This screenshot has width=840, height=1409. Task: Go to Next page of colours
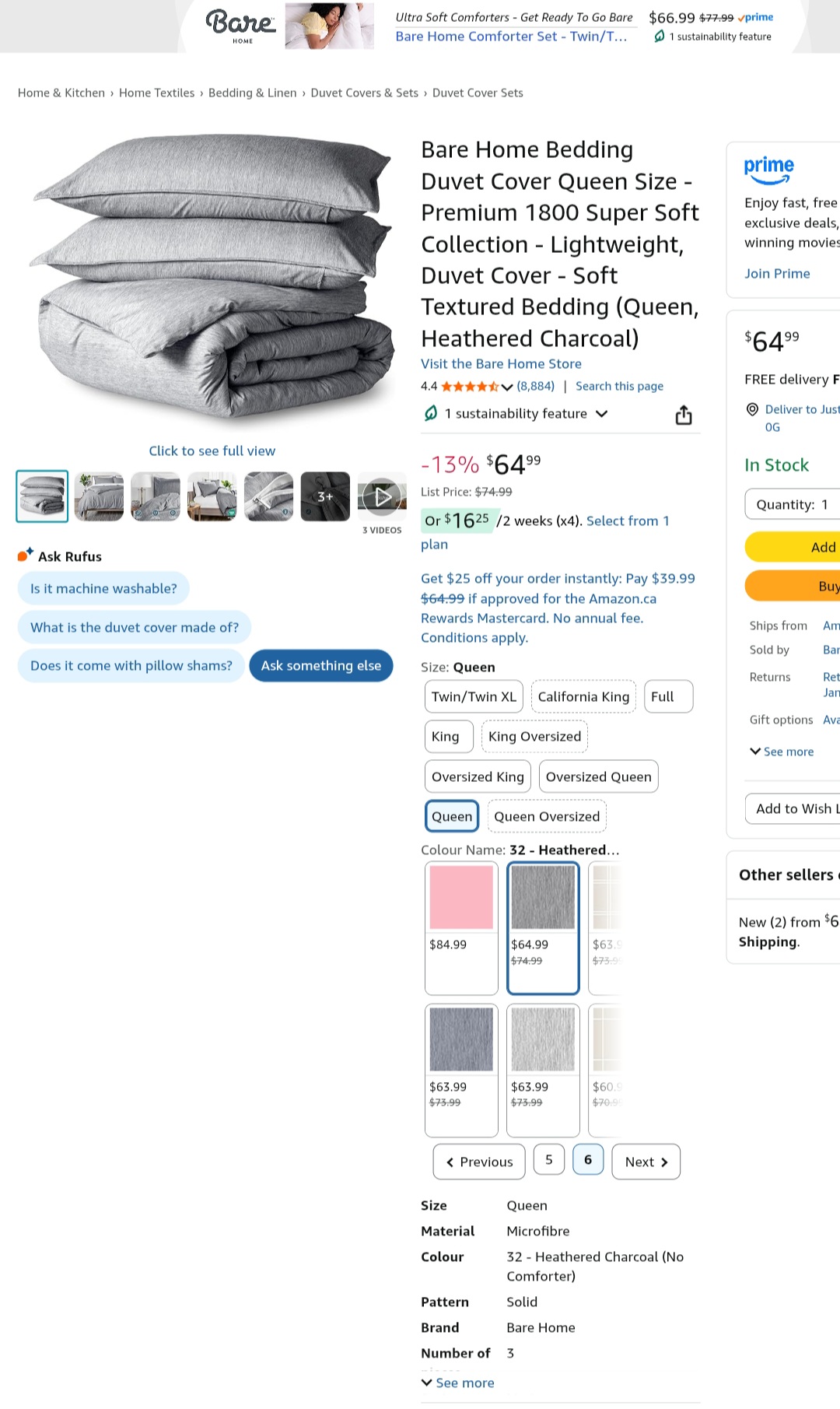coord(646,1162)
